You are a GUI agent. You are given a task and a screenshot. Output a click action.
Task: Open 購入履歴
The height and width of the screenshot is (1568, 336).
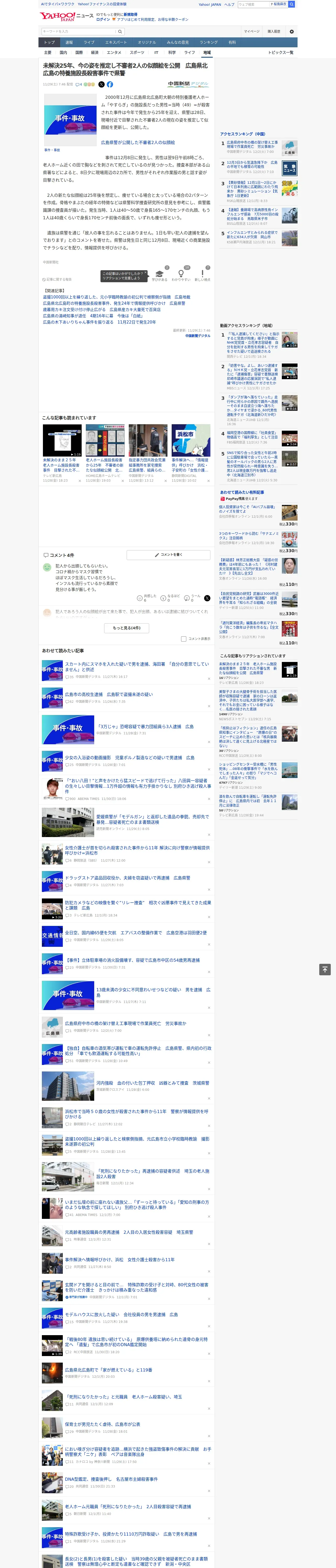274,32
